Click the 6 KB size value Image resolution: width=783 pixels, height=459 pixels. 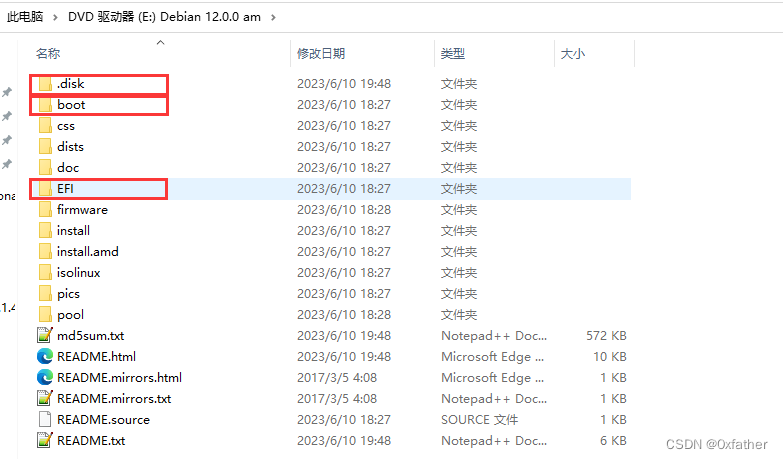tap(613, 441)
